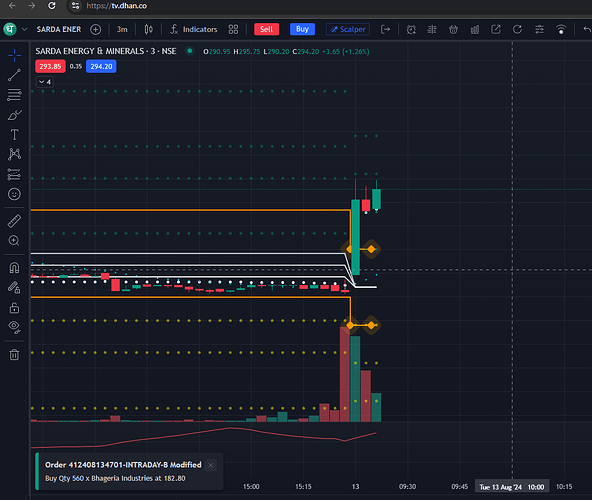Open the Dhan logo account dropdown

tap(15, 29)
